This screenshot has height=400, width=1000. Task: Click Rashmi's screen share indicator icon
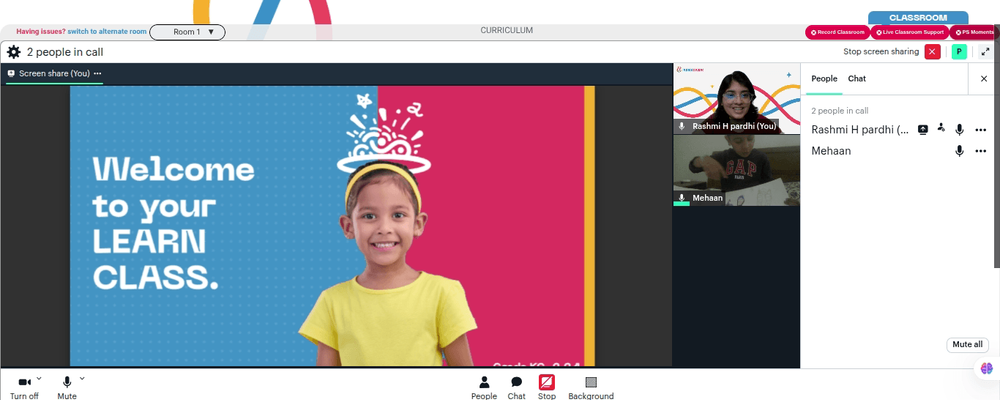[x=923, y=130]
